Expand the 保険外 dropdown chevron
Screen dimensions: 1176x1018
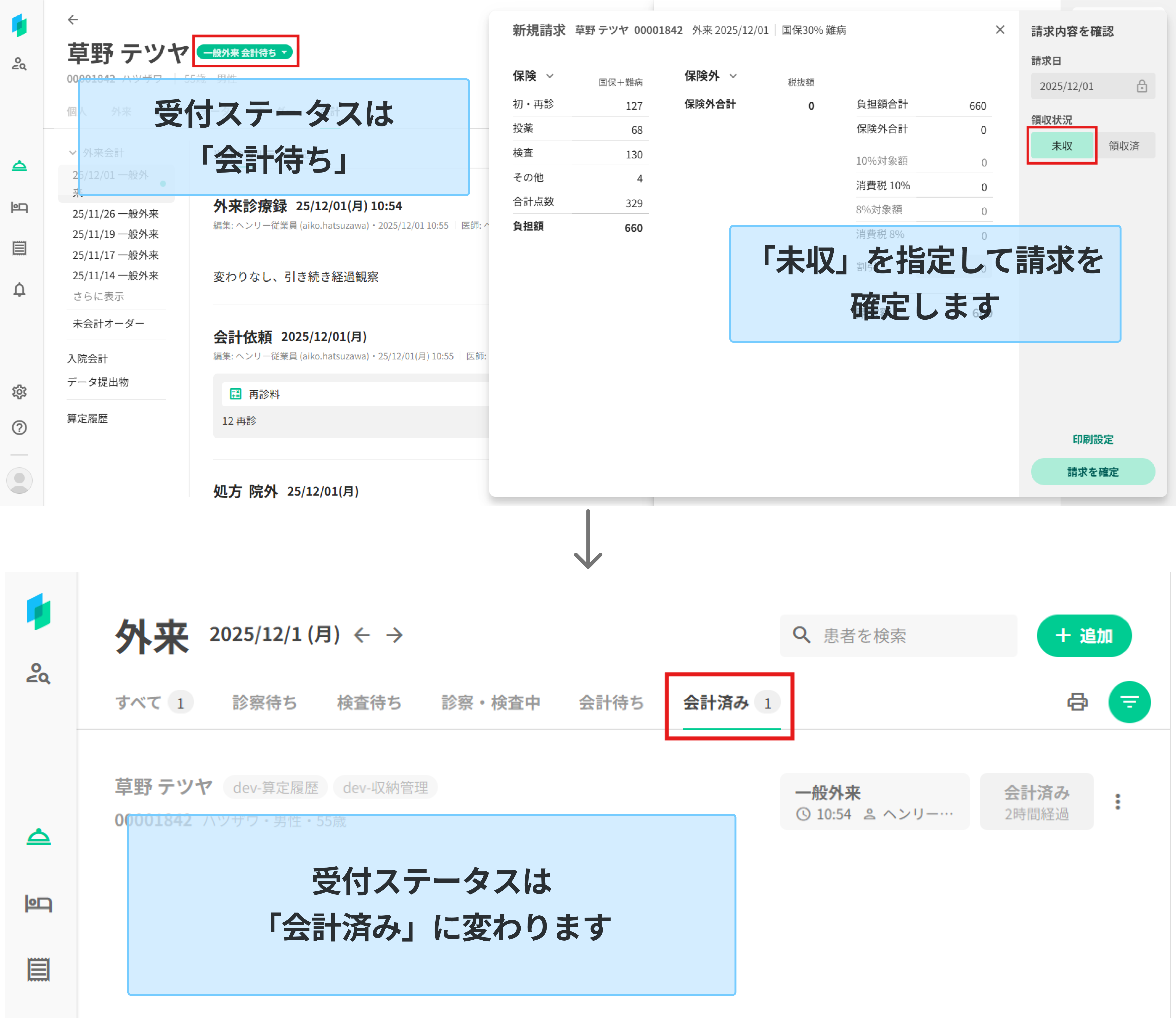733,76
